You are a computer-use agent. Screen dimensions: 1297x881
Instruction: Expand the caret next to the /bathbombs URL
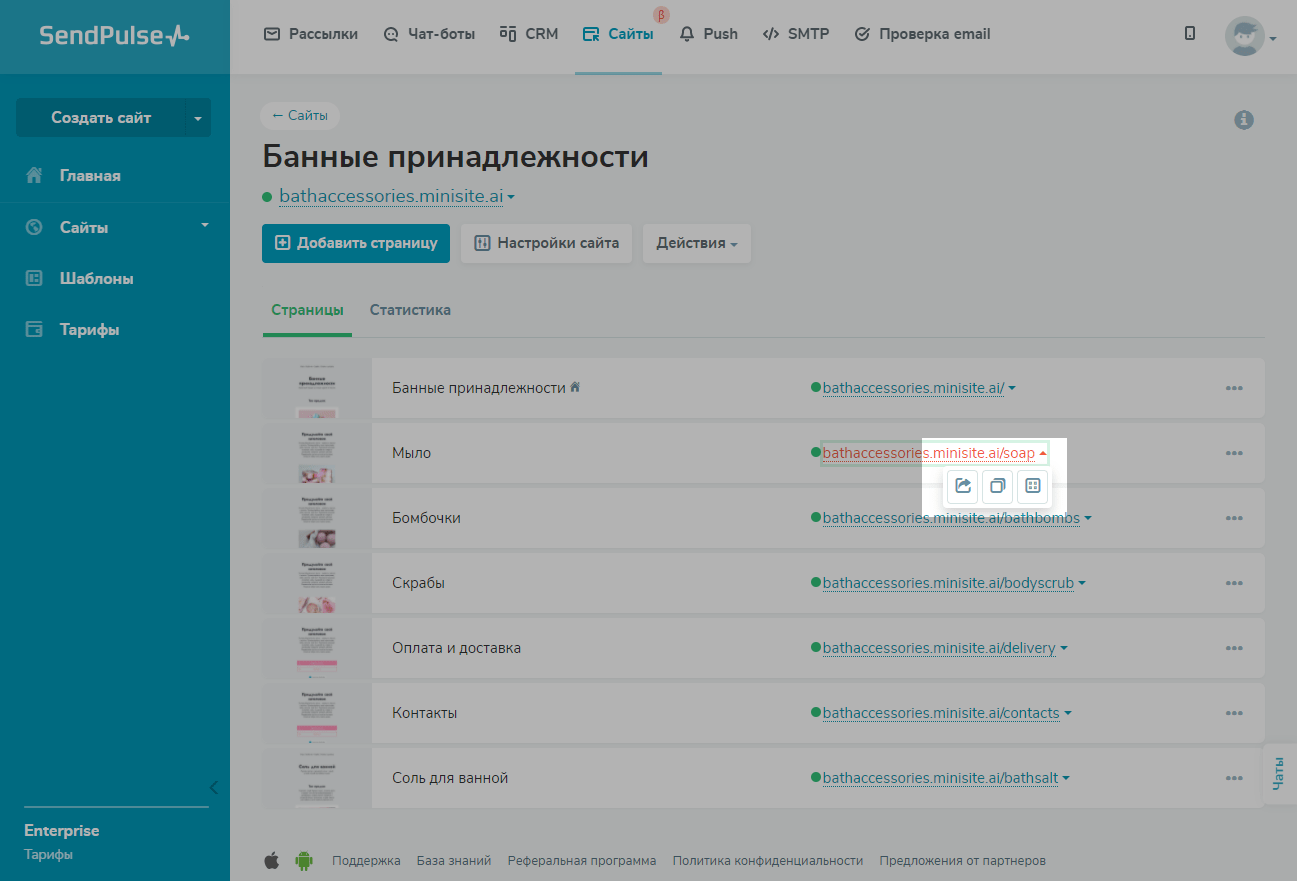[x=1088, y=518]
